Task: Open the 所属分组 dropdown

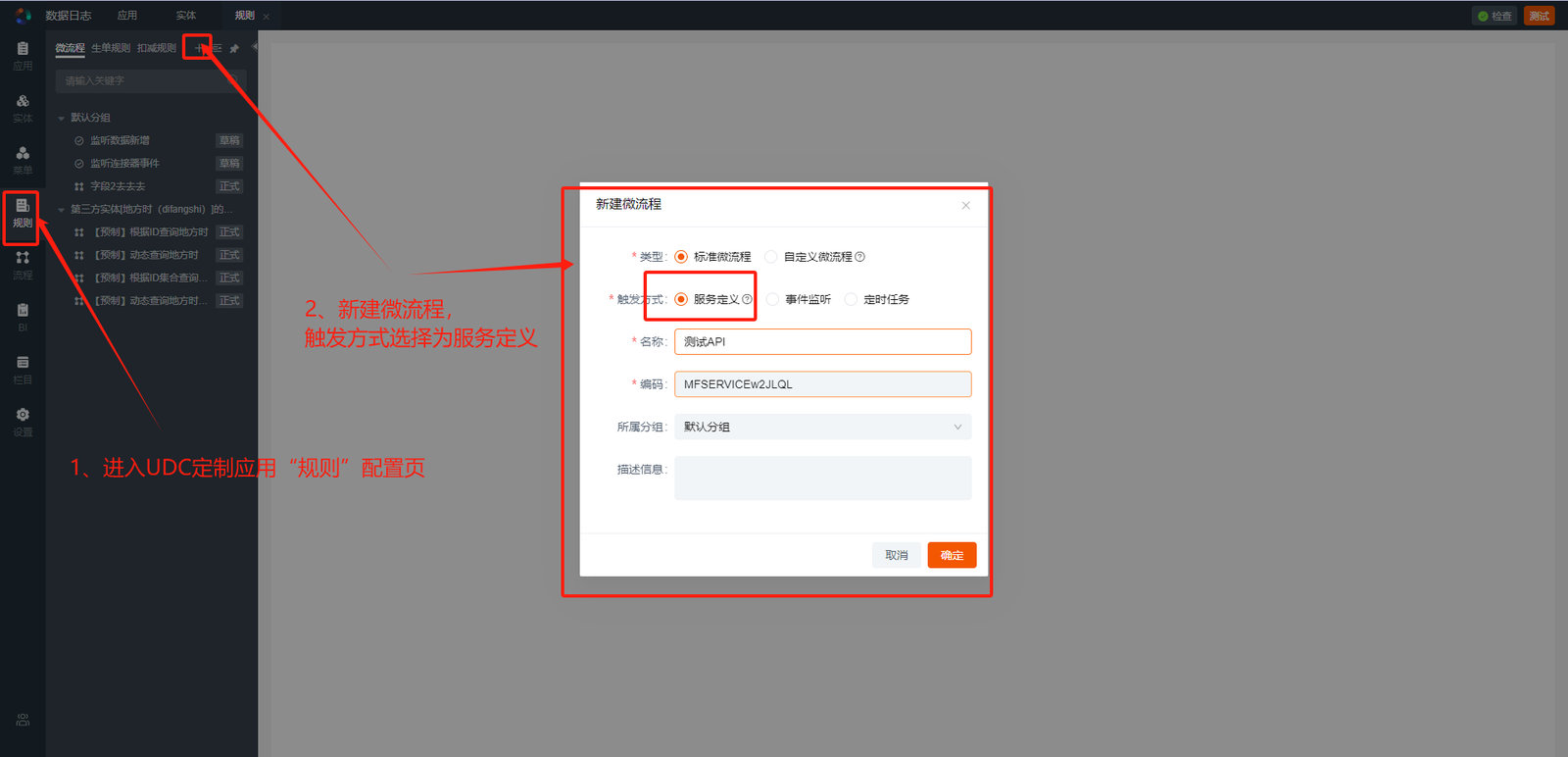Action: pos(823,427)
